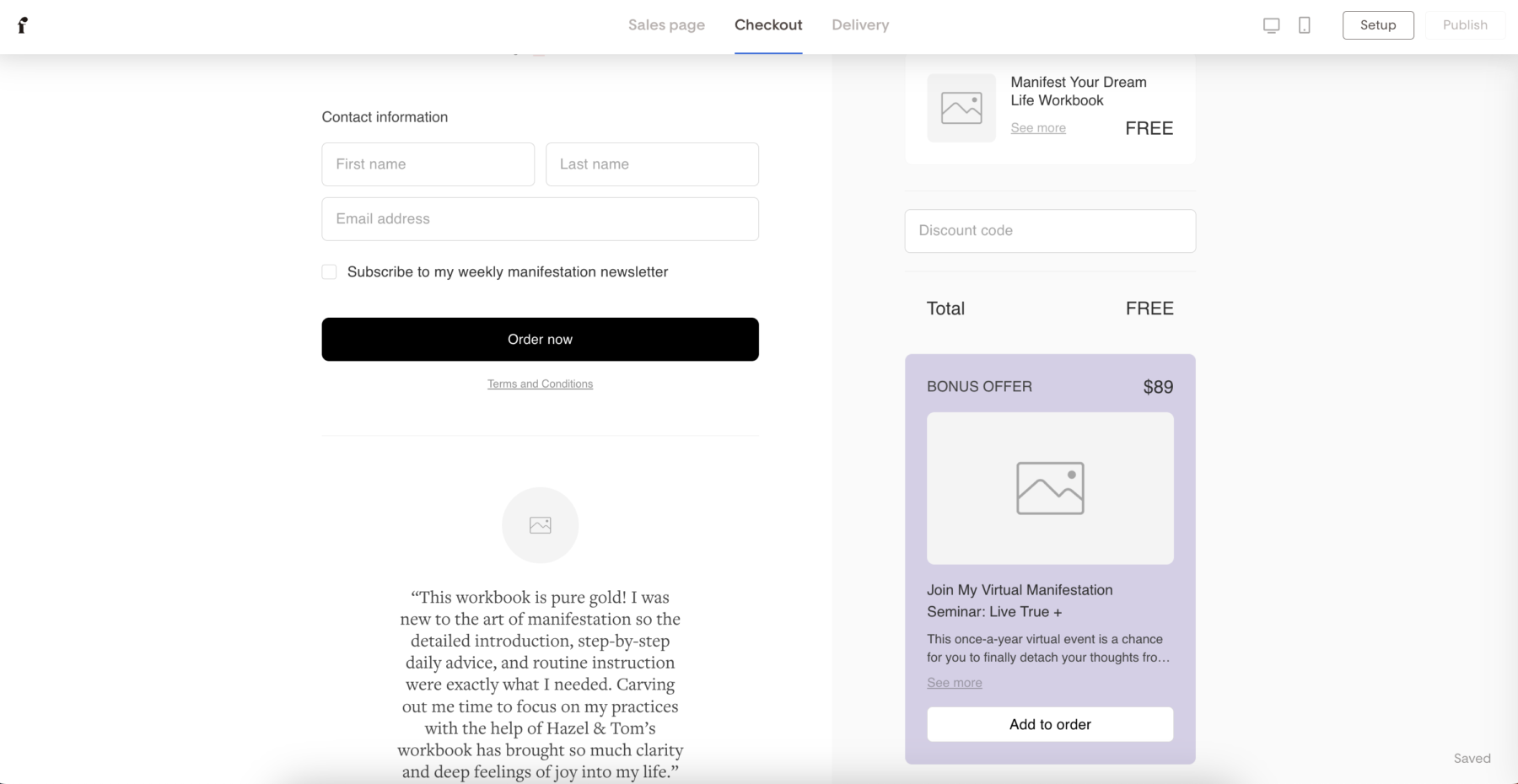Image resolution: width=1518 pixels, height=784 pixels.
Task: Expand 'See more' on the seminar bonus offer
Action: pos(954,682)
